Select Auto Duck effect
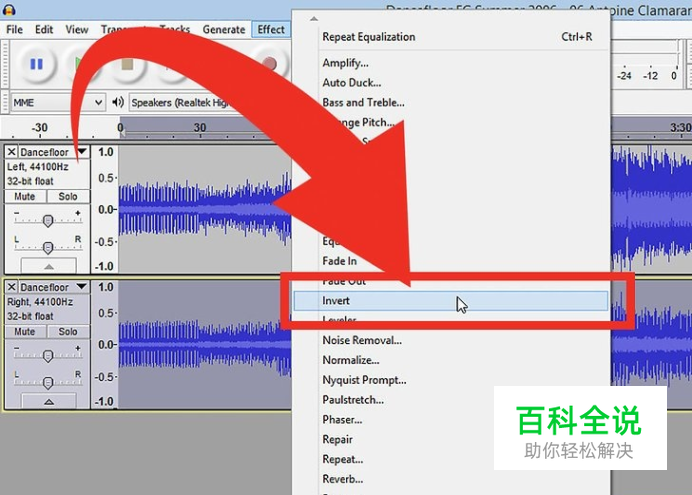Viewport: 692px width, 495px height. 451,82
